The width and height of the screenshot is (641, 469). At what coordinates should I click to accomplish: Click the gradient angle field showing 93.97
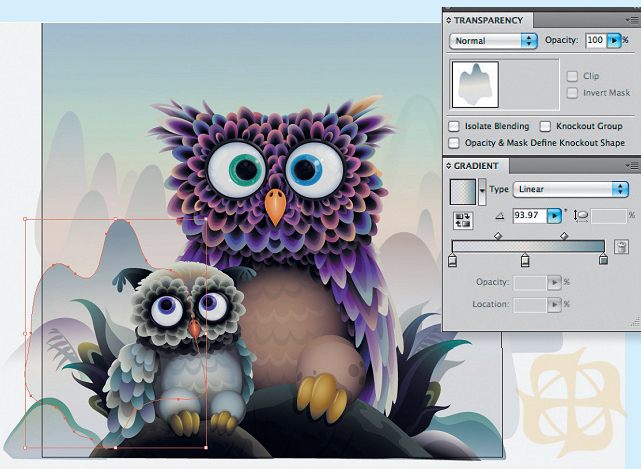coord(530,215)
